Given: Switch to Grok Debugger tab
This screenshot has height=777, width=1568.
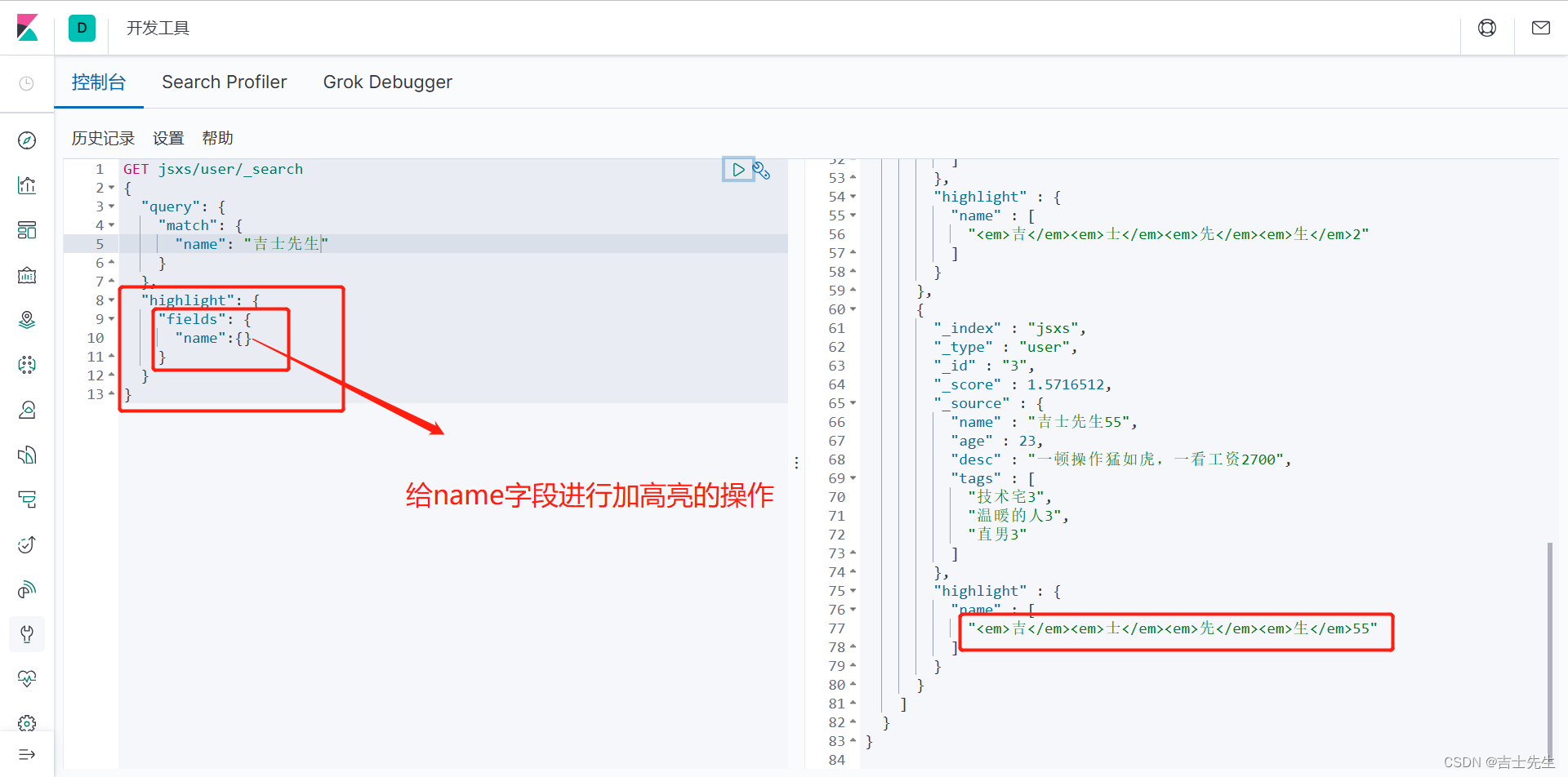Looking at the screenshot, I should [x=388, y=82].
